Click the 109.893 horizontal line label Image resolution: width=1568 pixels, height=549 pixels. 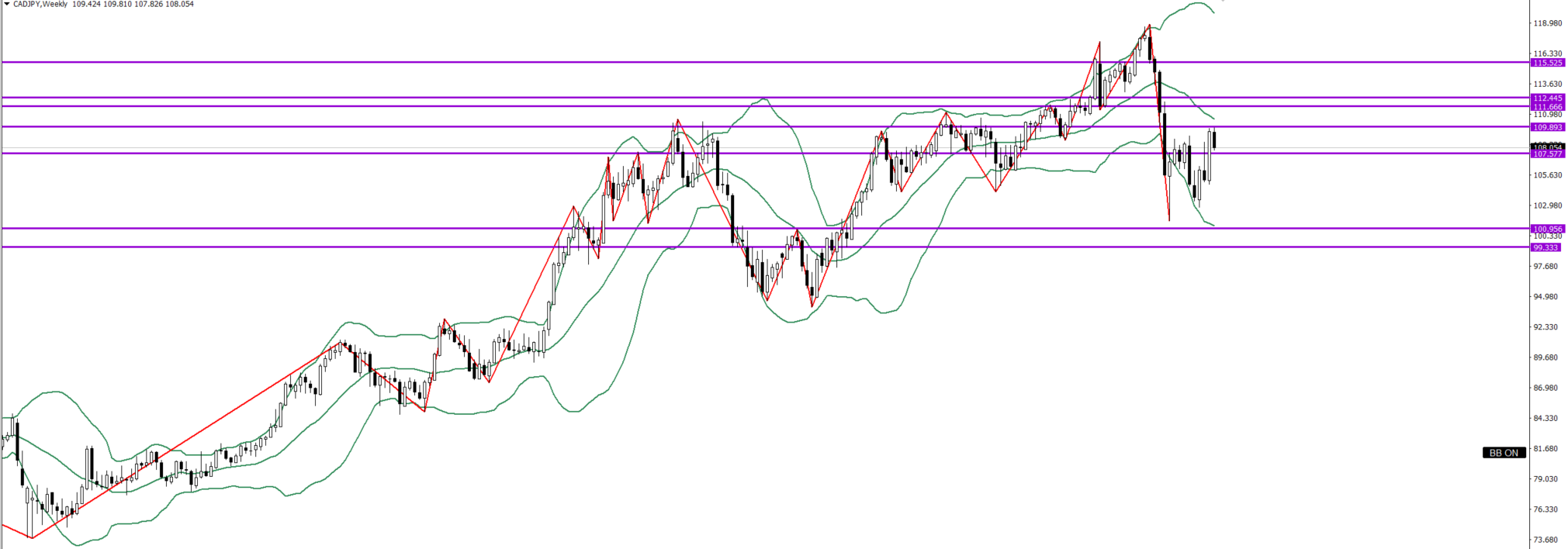click(x=1547, y=127)
